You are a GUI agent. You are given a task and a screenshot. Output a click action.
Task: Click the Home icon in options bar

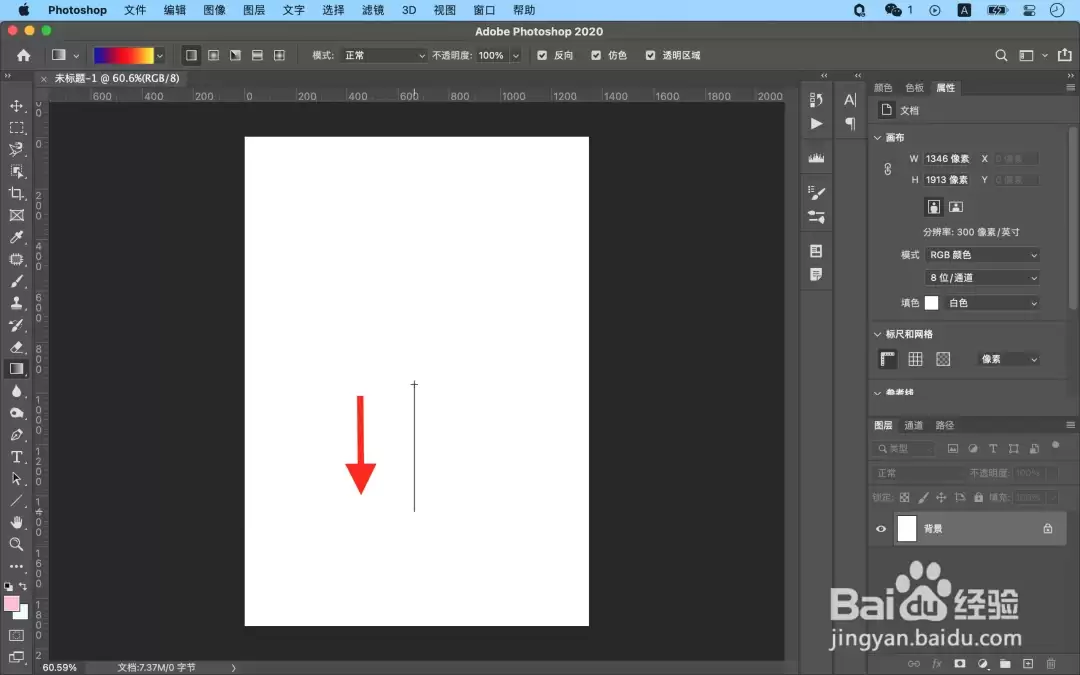click(23, 55)
